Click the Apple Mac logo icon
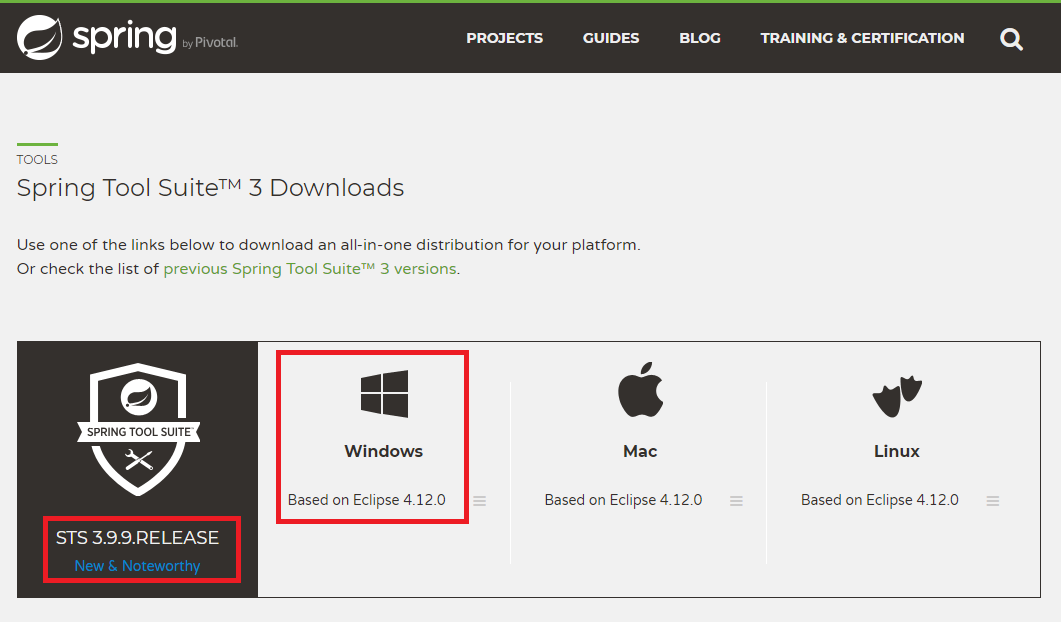Screen dimensions: 1061x622 (640, 389)
